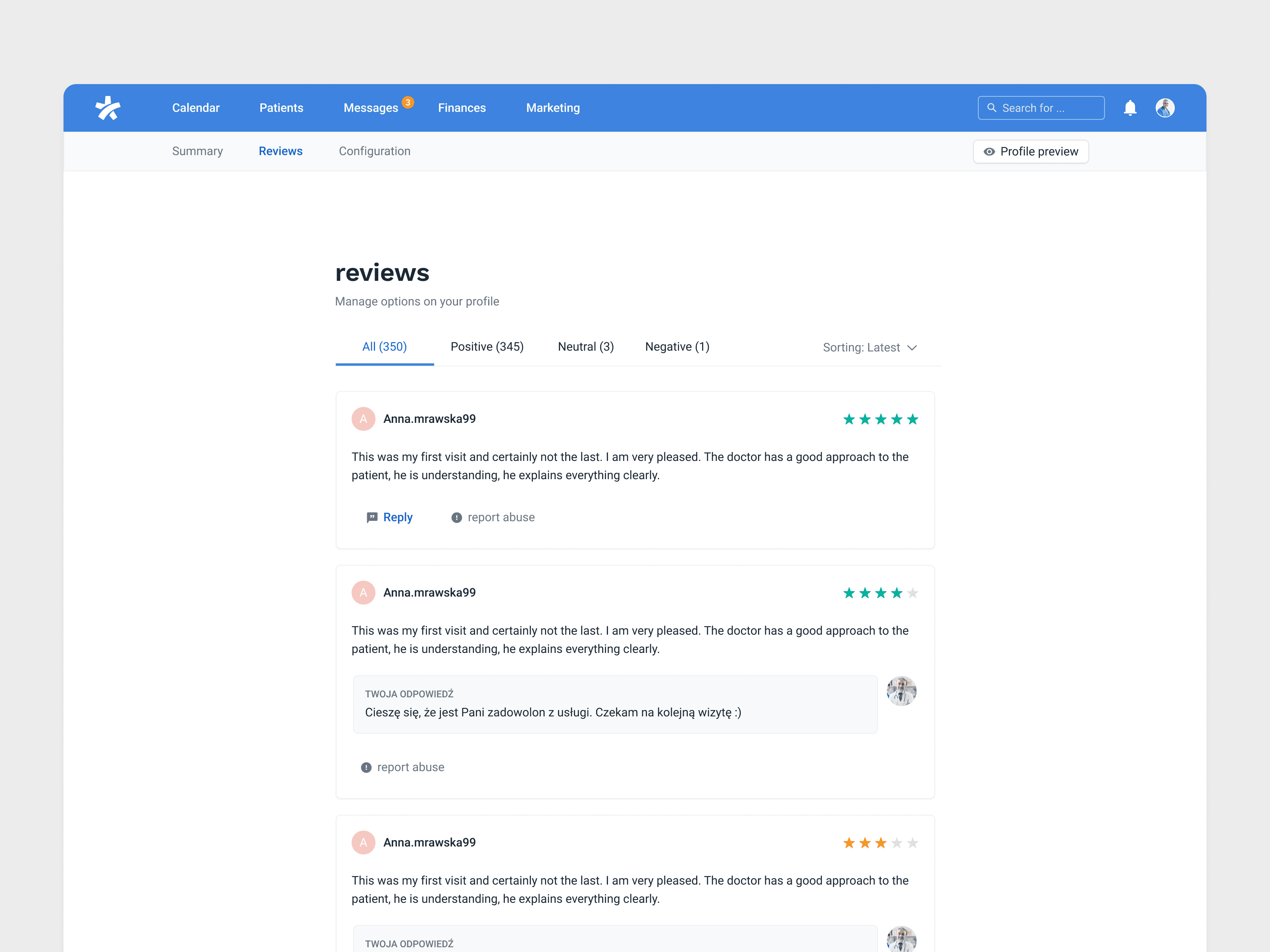
Task: Click the search magnifier icon
Action: [991, 108]
